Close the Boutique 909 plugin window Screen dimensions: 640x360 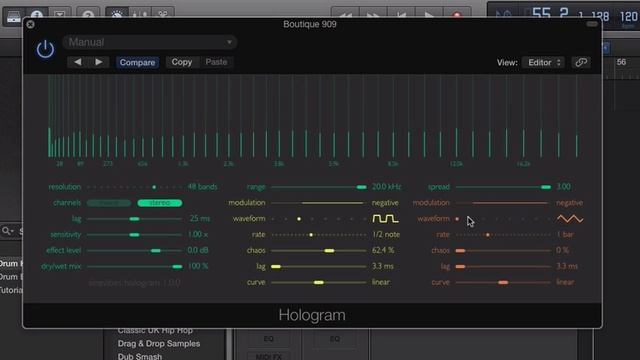pos(30,24)
